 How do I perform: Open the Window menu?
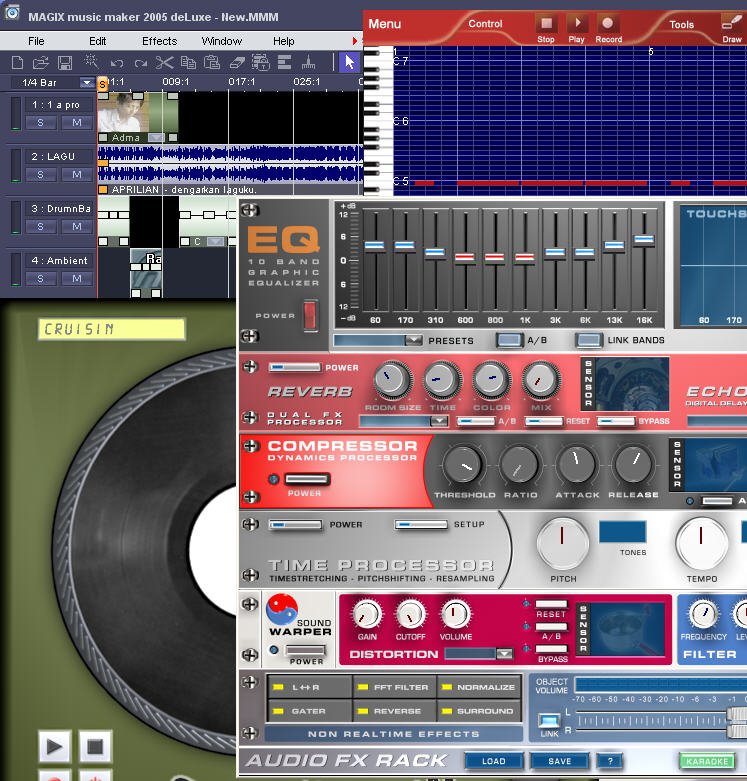[222, 41]
